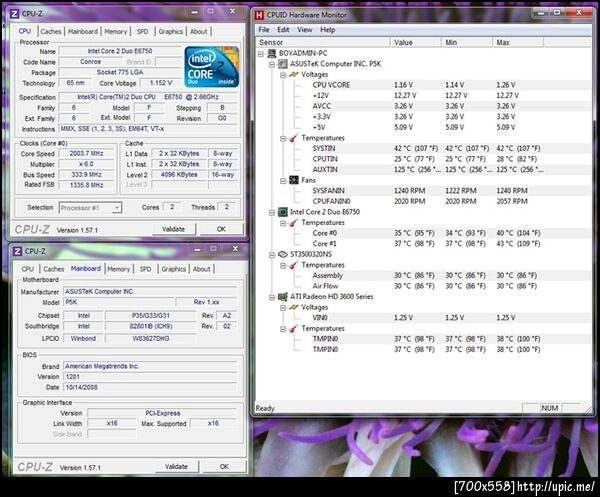Click the Temperatures icon above Assembly
The image size is (600, 497).
293,265
